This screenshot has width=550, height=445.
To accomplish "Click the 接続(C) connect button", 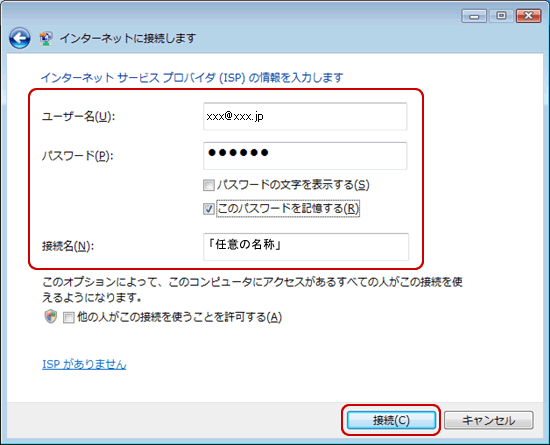I will [391, 420].
